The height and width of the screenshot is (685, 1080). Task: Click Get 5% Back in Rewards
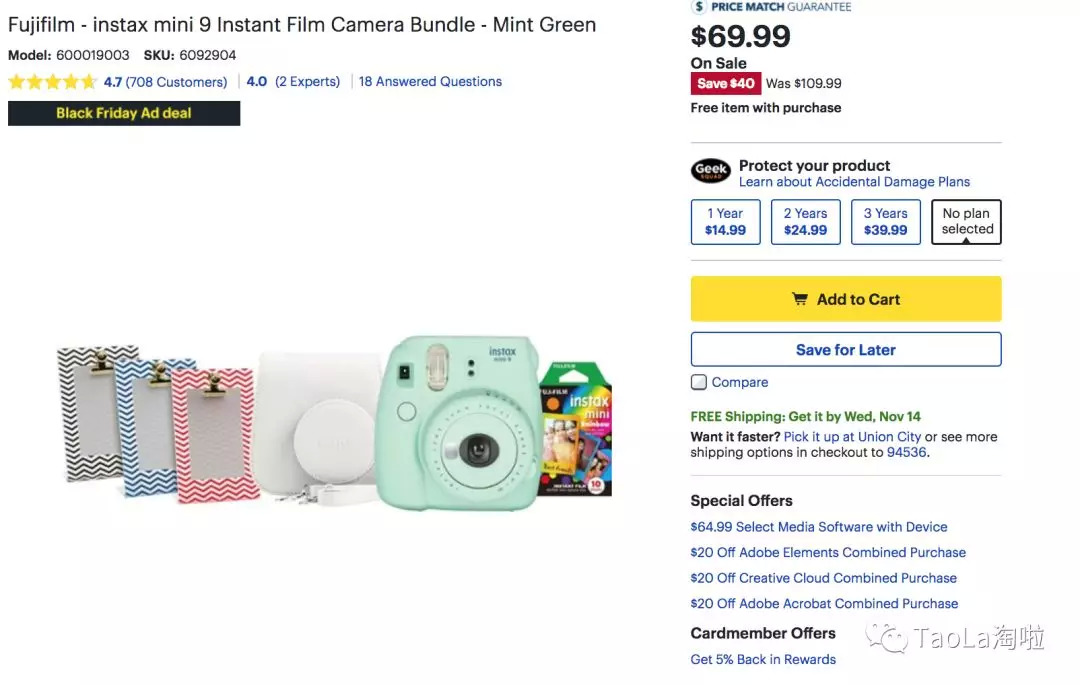pyautogui.click(x=763, y=660)
